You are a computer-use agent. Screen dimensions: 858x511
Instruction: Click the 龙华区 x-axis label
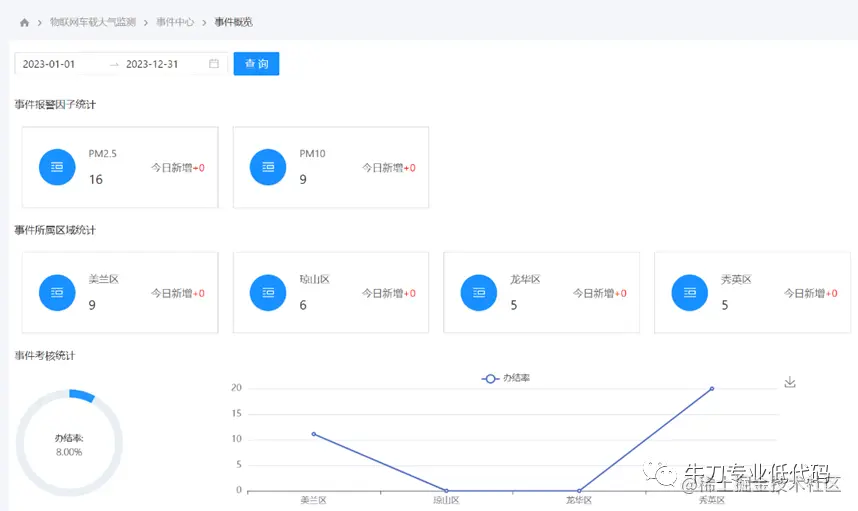579,500
